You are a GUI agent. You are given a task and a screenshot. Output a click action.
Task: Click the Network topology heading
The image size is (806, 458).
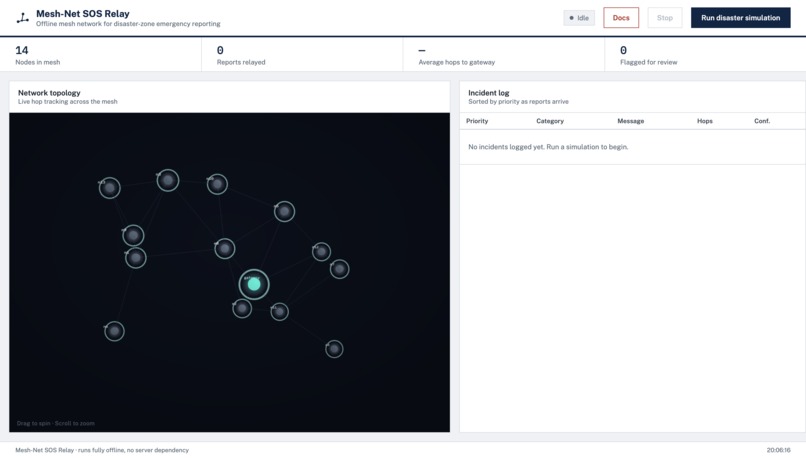49,93
